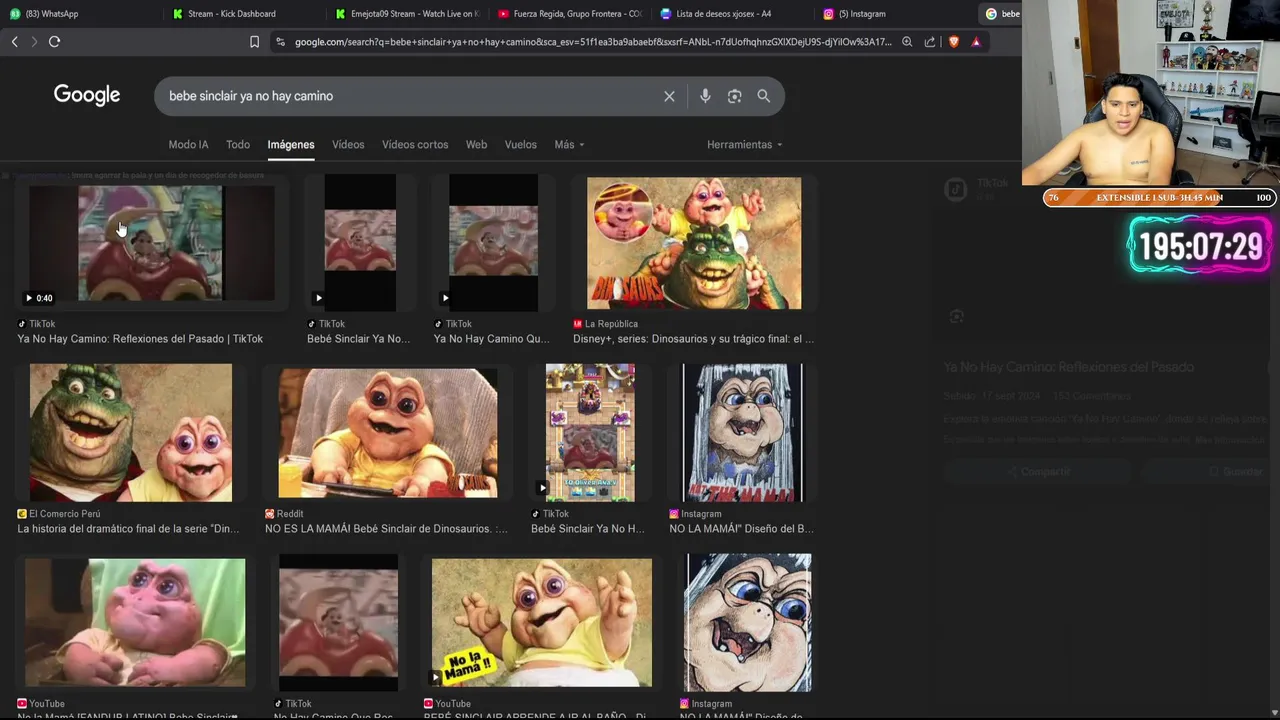Open Bebé Sinclair Ya No... TikTok thumbnail
Screen dimensions: 1280x720
360,243
